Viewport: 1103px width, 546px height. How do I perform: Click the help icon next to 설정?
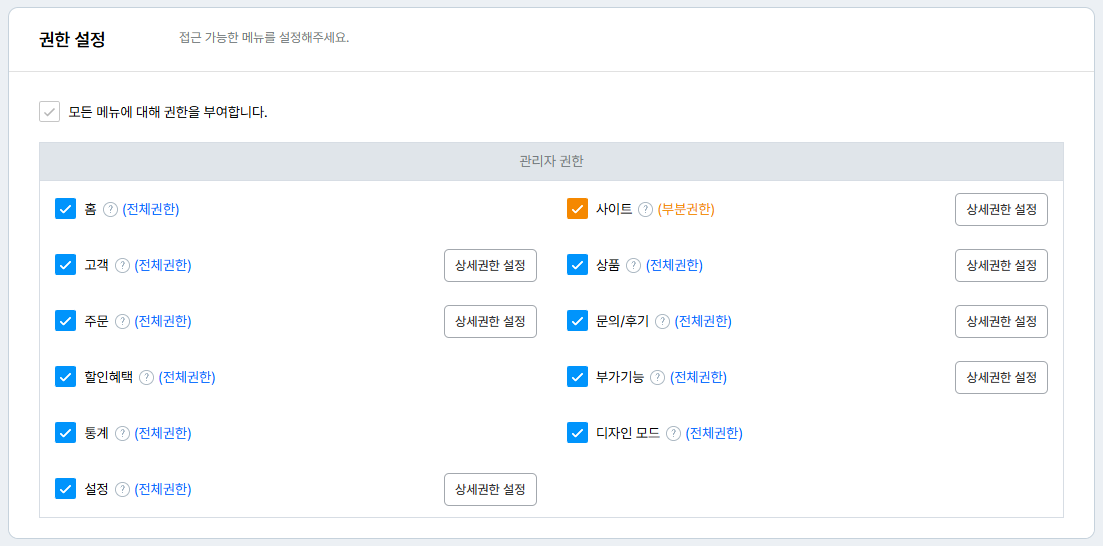pos(123,489)
